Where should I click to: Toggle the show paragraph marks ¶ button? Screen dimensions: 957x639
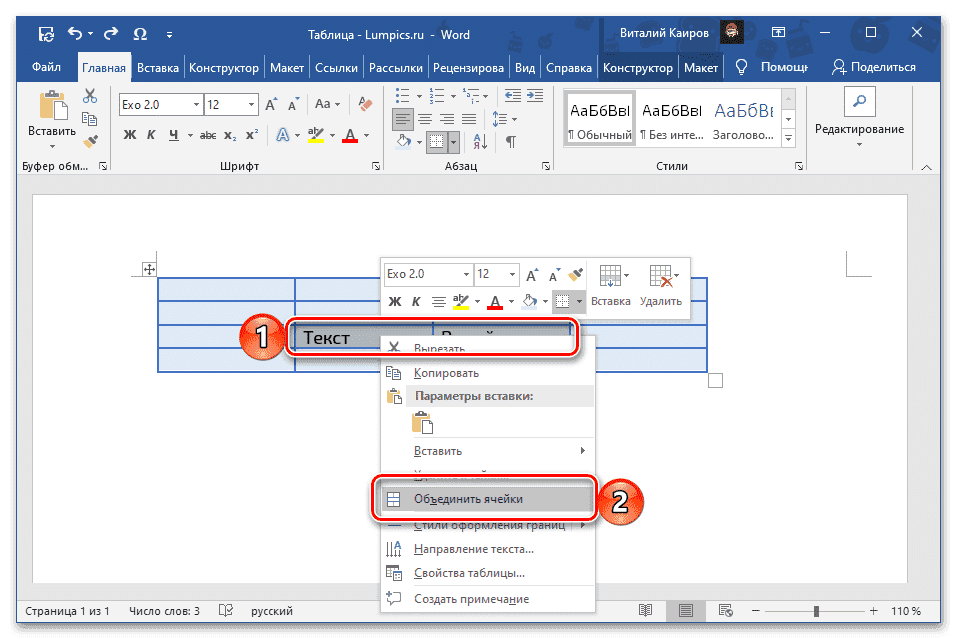(512, 142)
